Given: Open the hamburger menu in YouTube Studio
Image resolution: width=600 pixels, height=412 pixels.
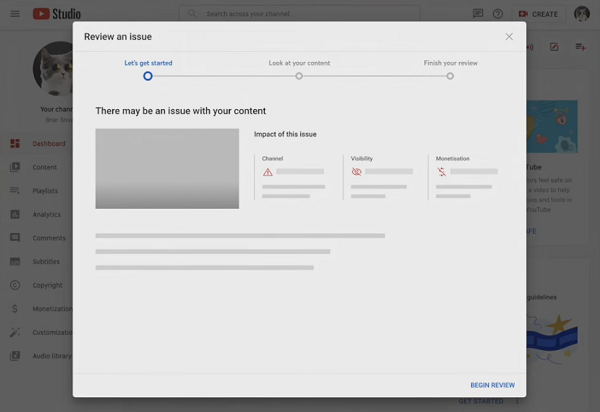Looking at the screenshot, I should (15, 14).
